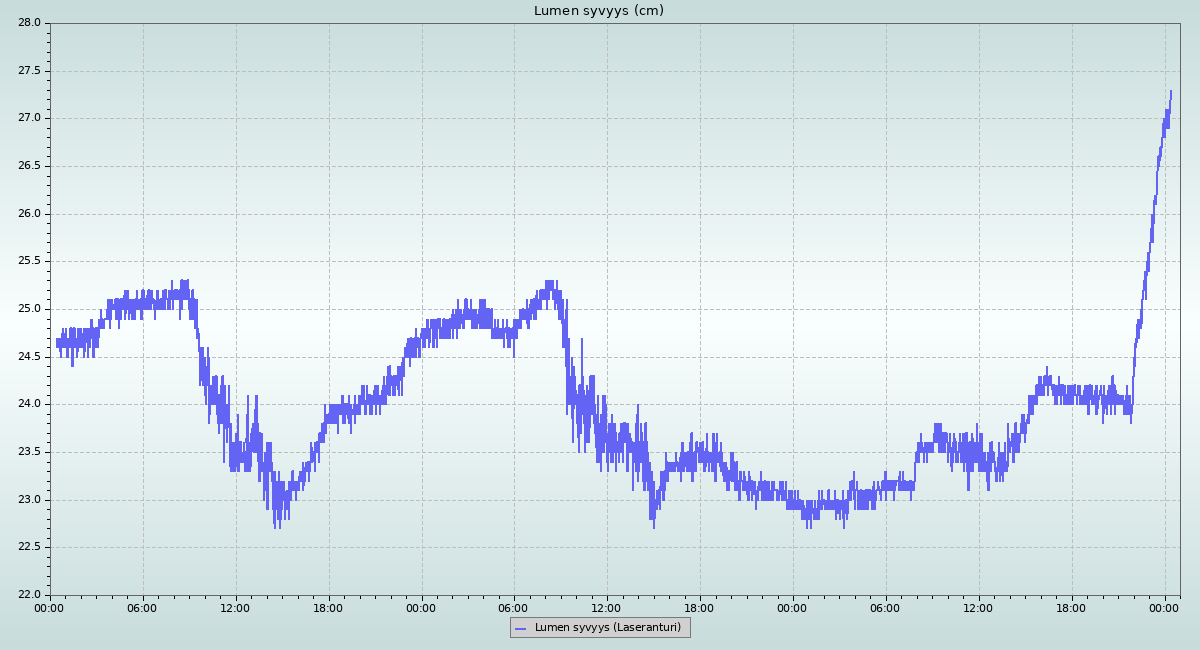Click the 22.0 label at the y-axis bottom

click(x=29, y=595)
